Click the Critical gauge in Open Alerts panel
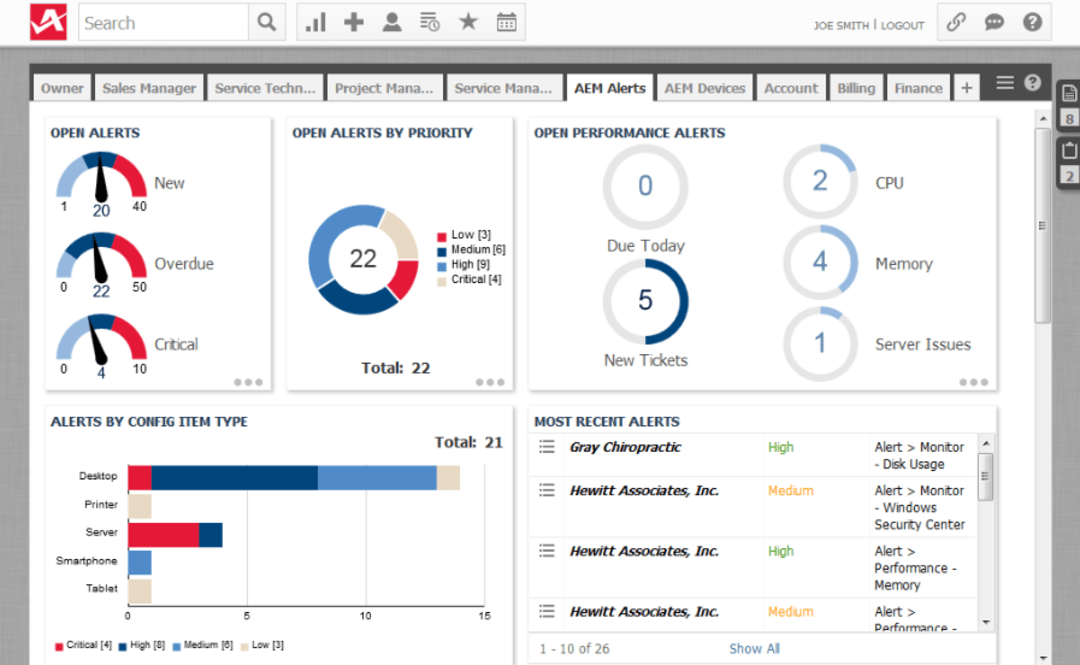 point(100,340)
